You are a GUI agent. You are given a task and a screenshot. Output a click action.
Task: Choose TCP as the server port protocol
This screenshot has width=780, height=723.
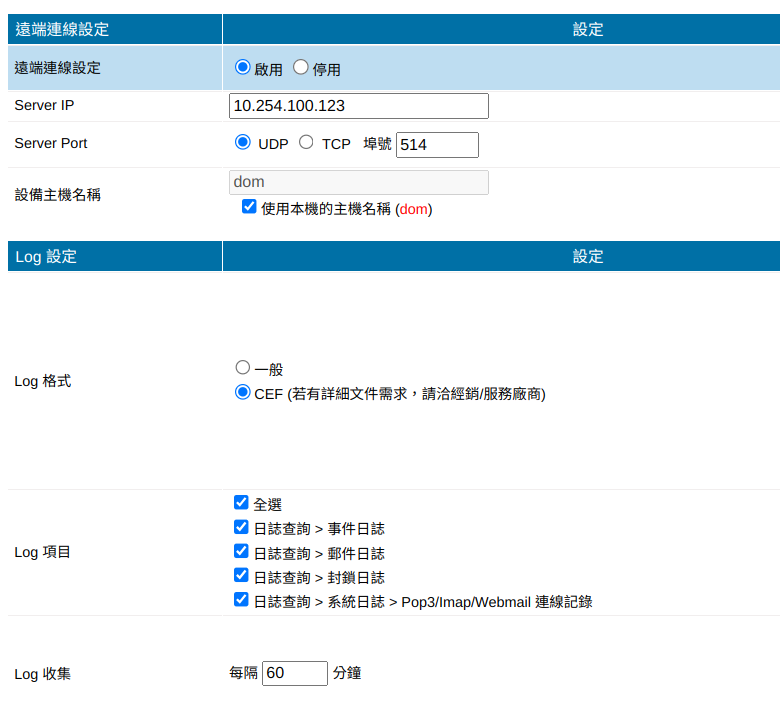click(306, 143)
